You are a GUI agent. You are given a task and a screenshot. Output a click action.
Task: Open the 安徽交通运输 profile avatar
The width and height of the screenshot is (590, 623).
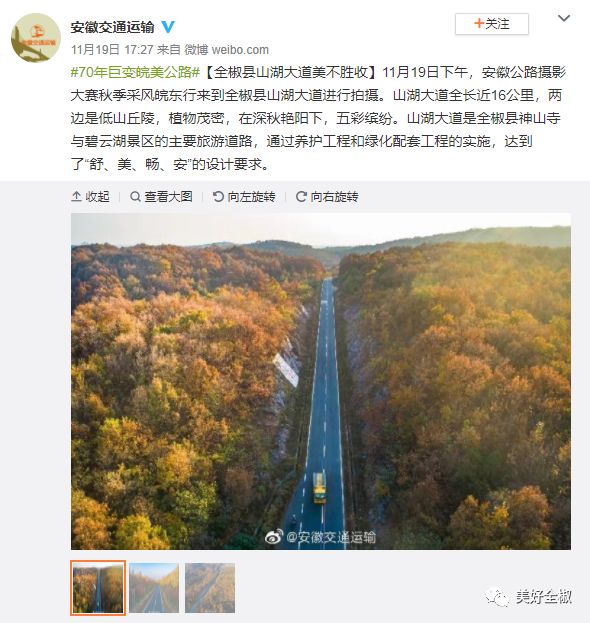point(36,37)
